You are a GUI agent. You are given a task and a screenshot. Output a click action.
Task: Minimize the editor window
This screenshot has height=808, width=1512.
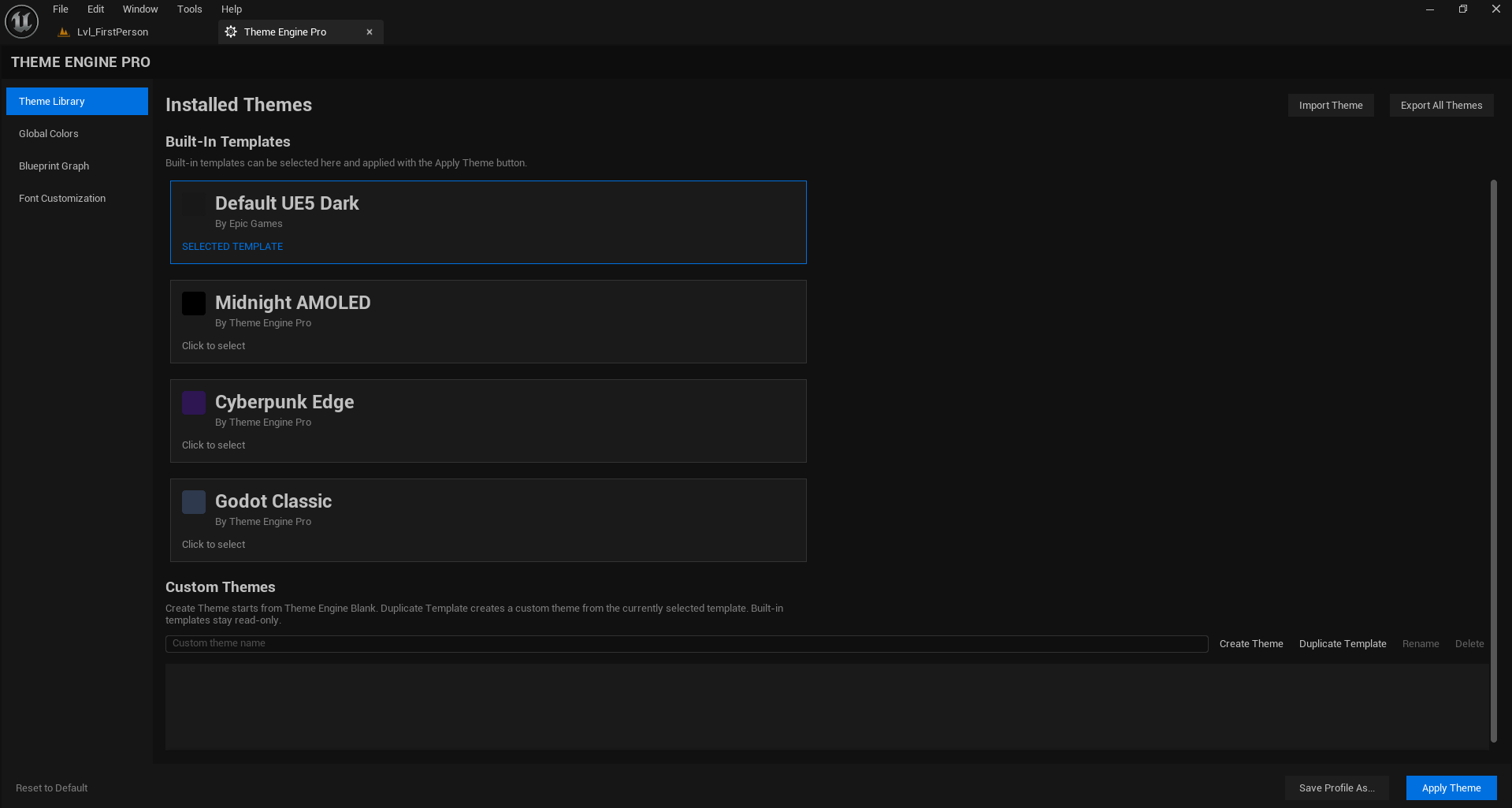[x=1429, y=9]
